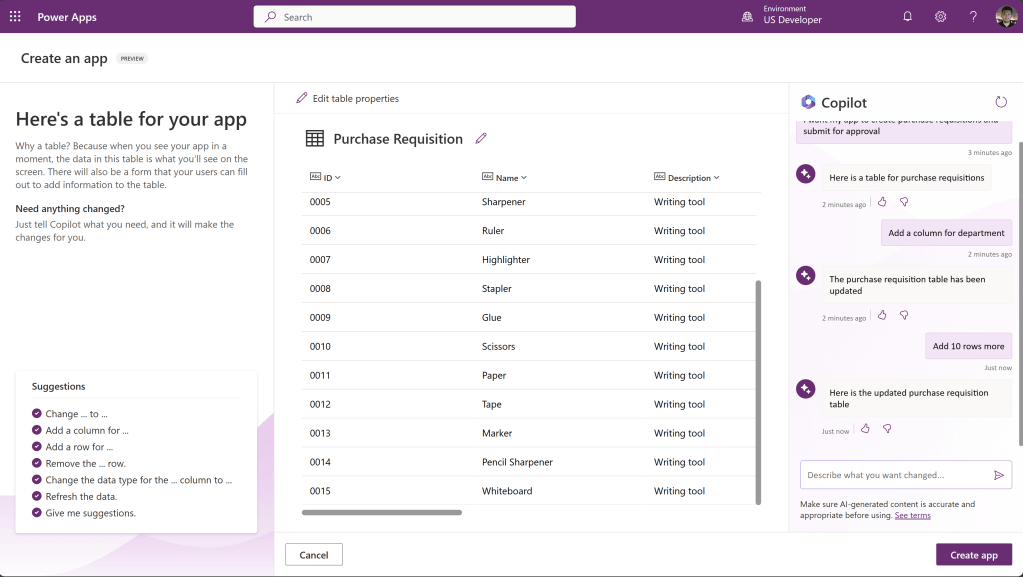The width and height of the screenshot is (1023, 577).
Task: Click the Create app button
Action: (x=973, y=555)
